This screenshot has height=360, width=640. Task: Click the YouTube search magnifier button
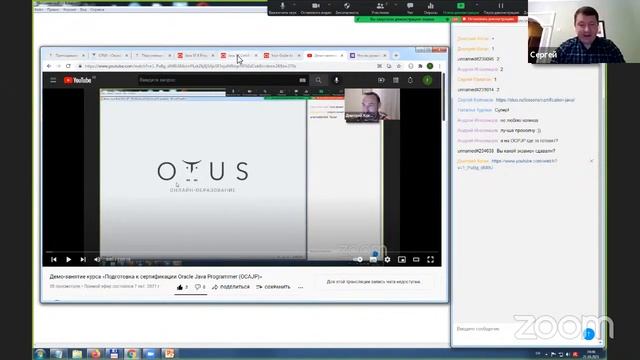tap(318, 80)
